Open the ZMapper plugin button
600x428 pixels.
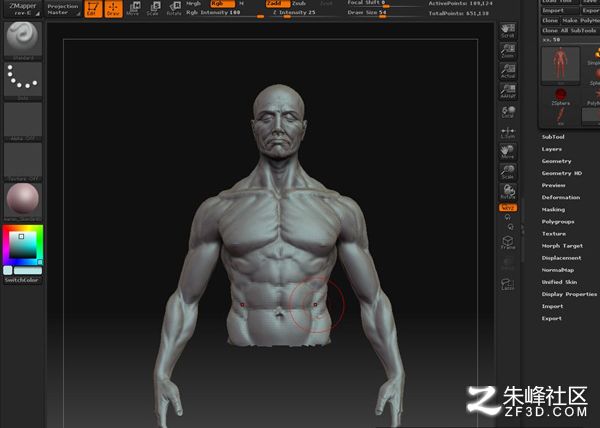pos(23,9)
